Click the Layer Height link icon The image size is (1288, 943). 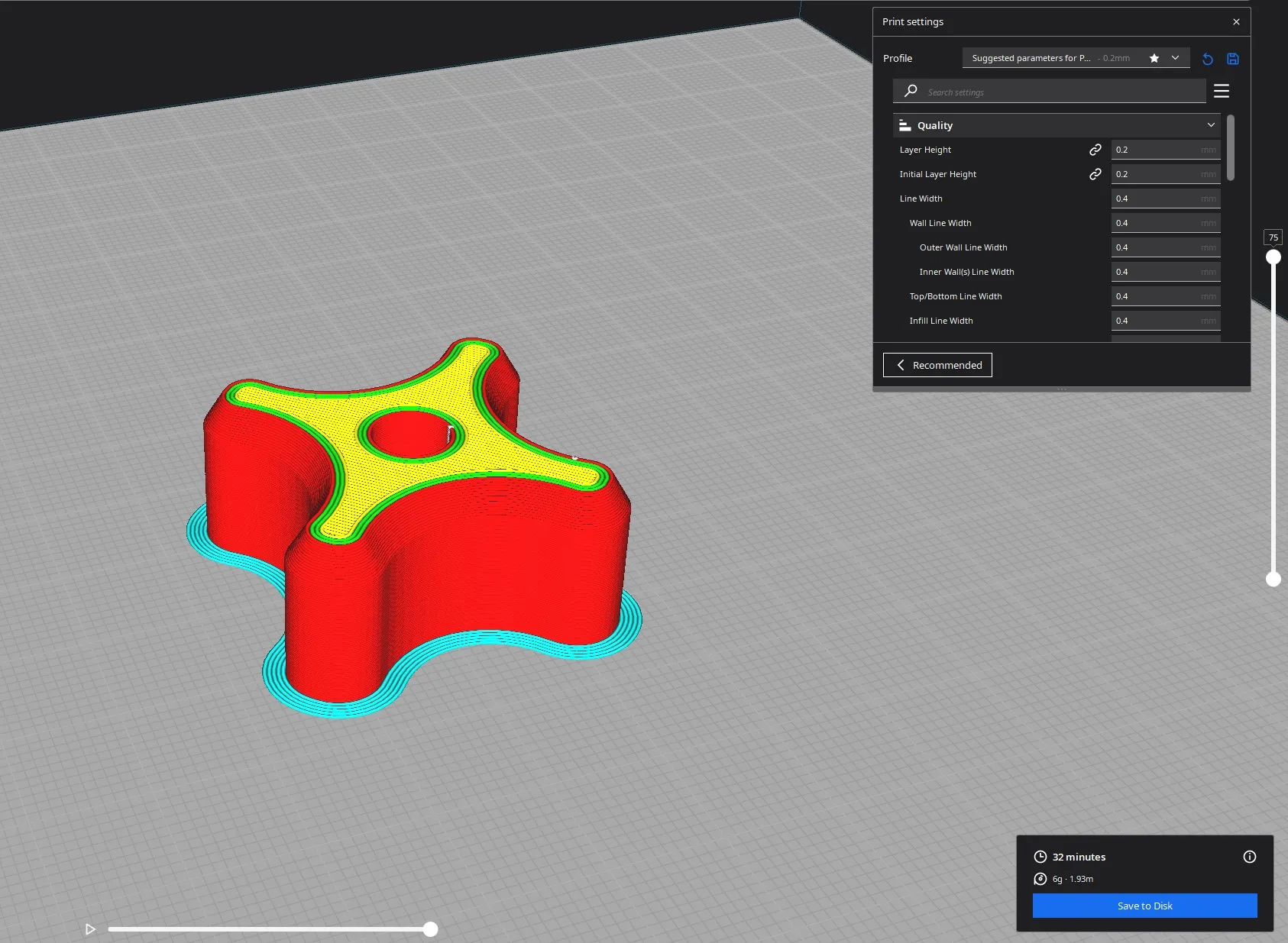(x=1095, y=150)
